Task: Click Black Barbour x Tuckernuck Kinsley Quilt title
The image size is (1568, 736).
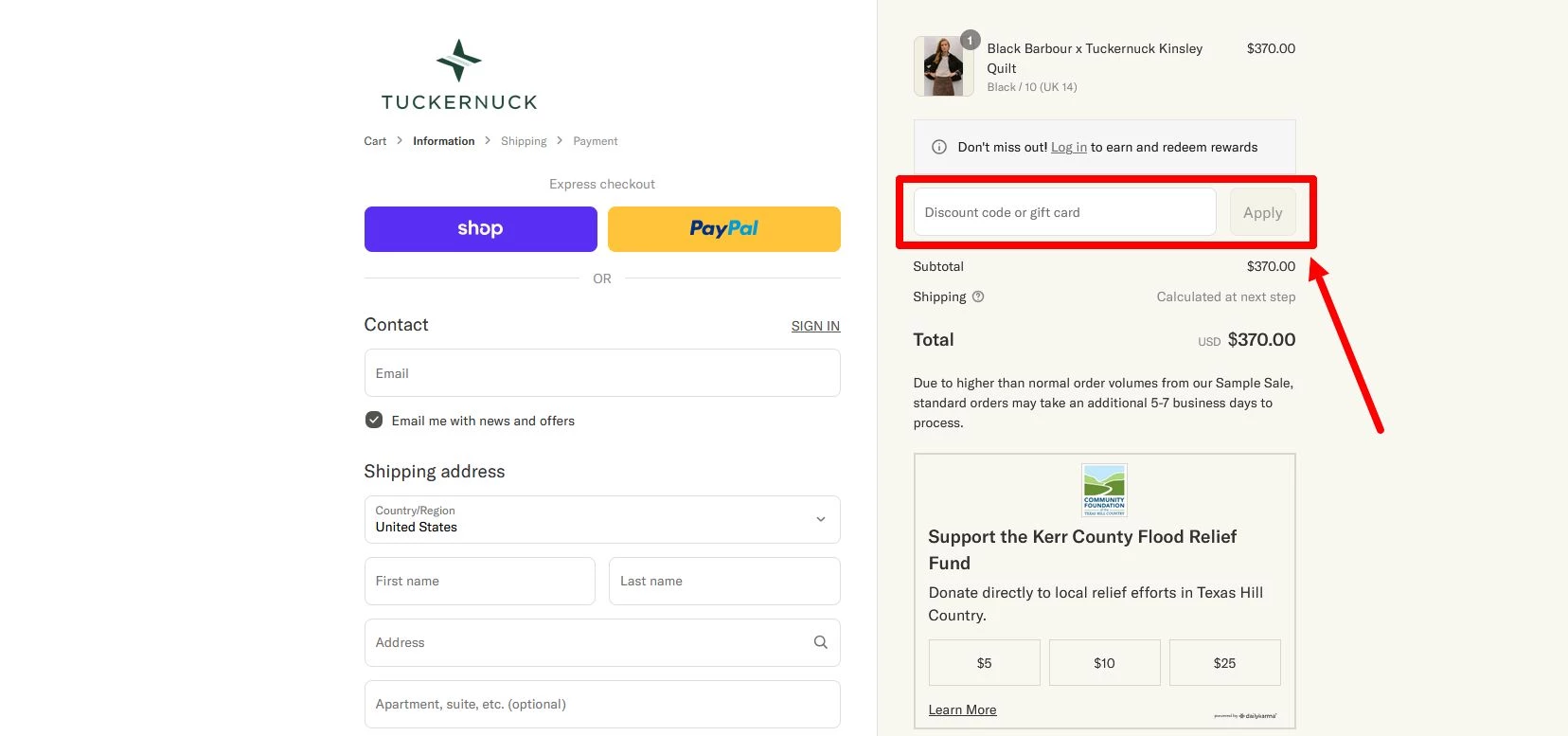Action: click(x=1095, y=58)
